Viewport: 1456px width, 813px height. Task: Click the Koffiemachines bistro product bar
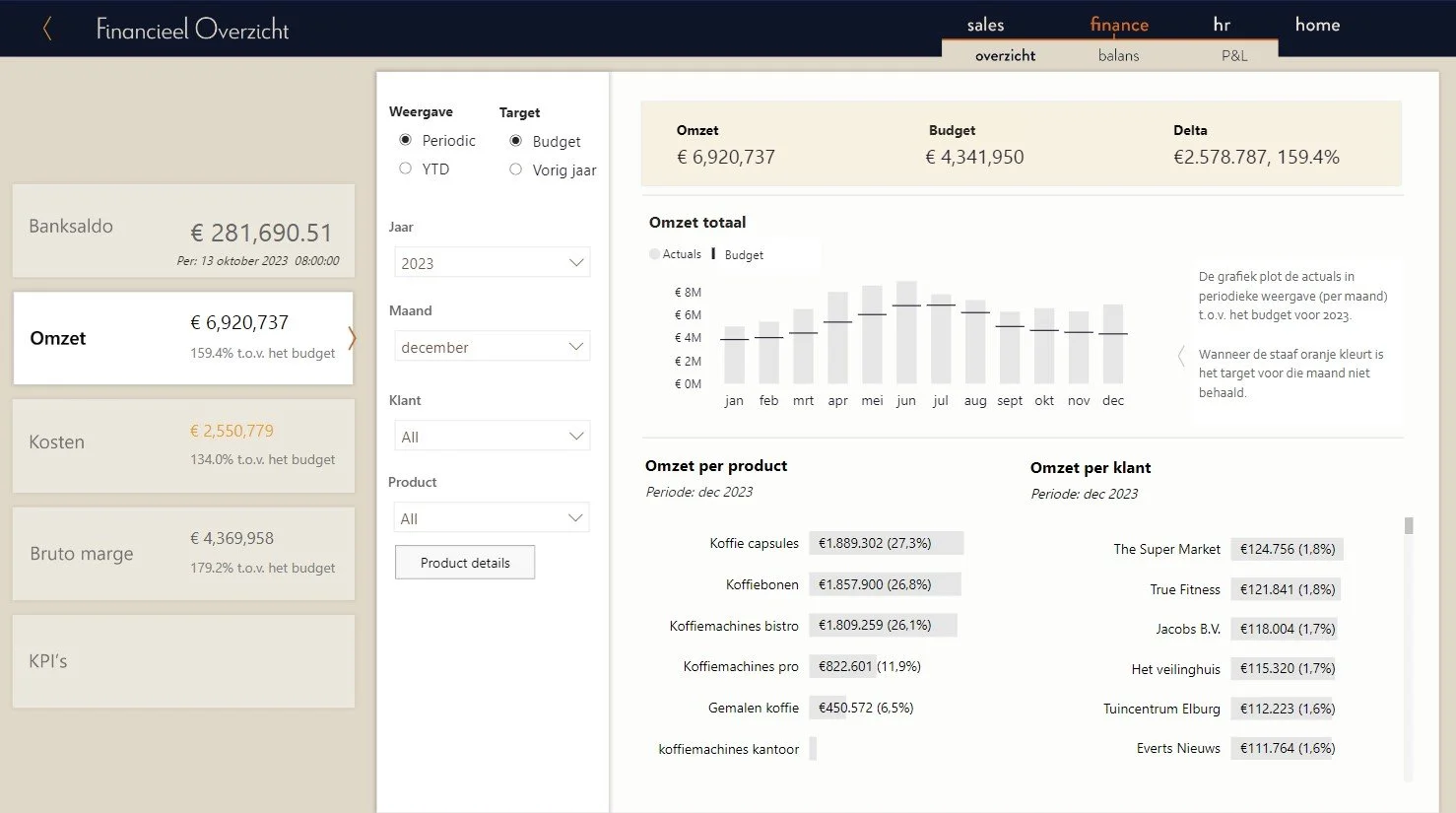(x=882, y=625)
